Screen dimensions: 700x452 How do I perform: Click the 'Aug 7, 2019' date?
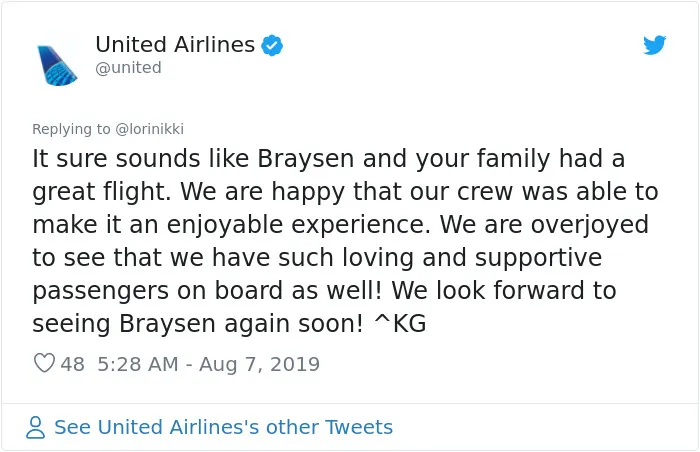click(x=259, y=364)
